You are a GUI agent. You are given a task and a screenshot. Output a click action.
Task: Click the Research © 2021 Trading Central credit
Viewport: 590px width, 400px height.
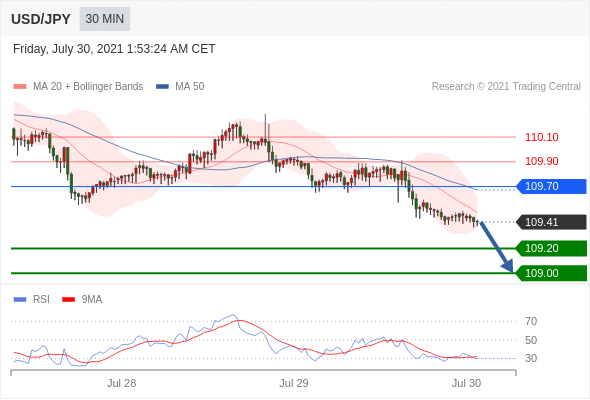click(506, 87)
